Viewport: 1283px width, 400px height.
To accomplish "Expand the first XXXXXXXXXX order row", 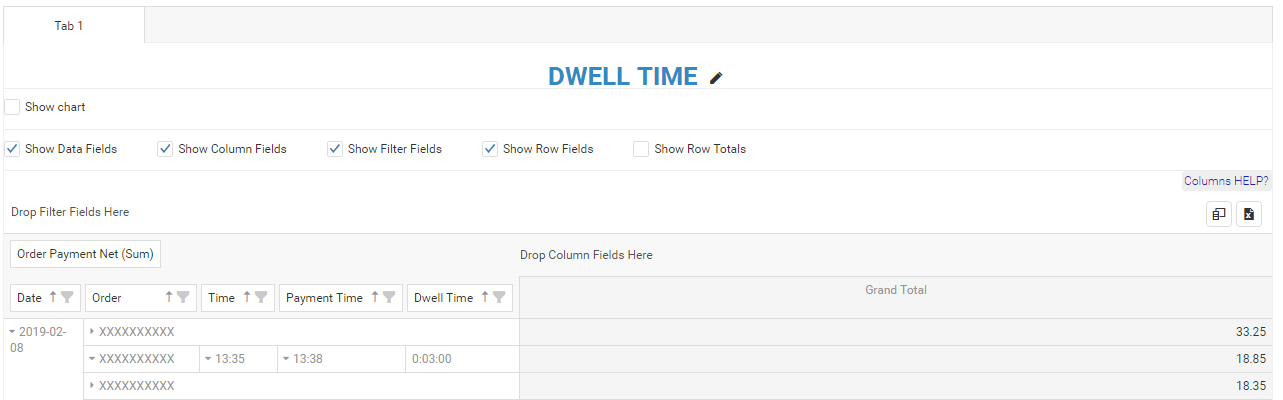I will point(92,331).
